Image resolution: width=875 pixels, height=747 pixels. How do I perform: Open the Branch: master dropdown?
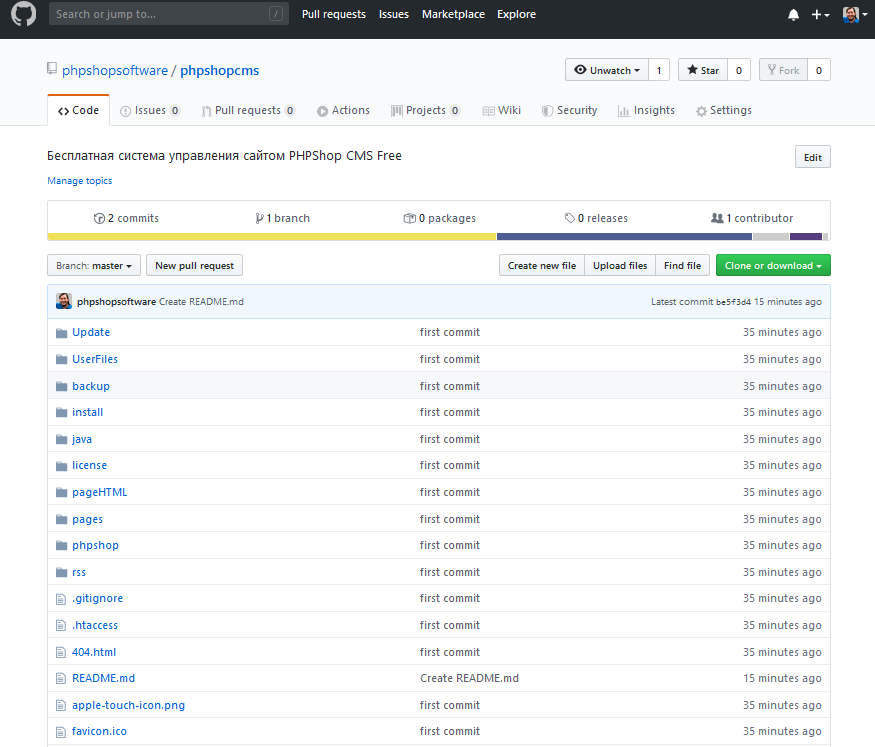pos(94,266)
